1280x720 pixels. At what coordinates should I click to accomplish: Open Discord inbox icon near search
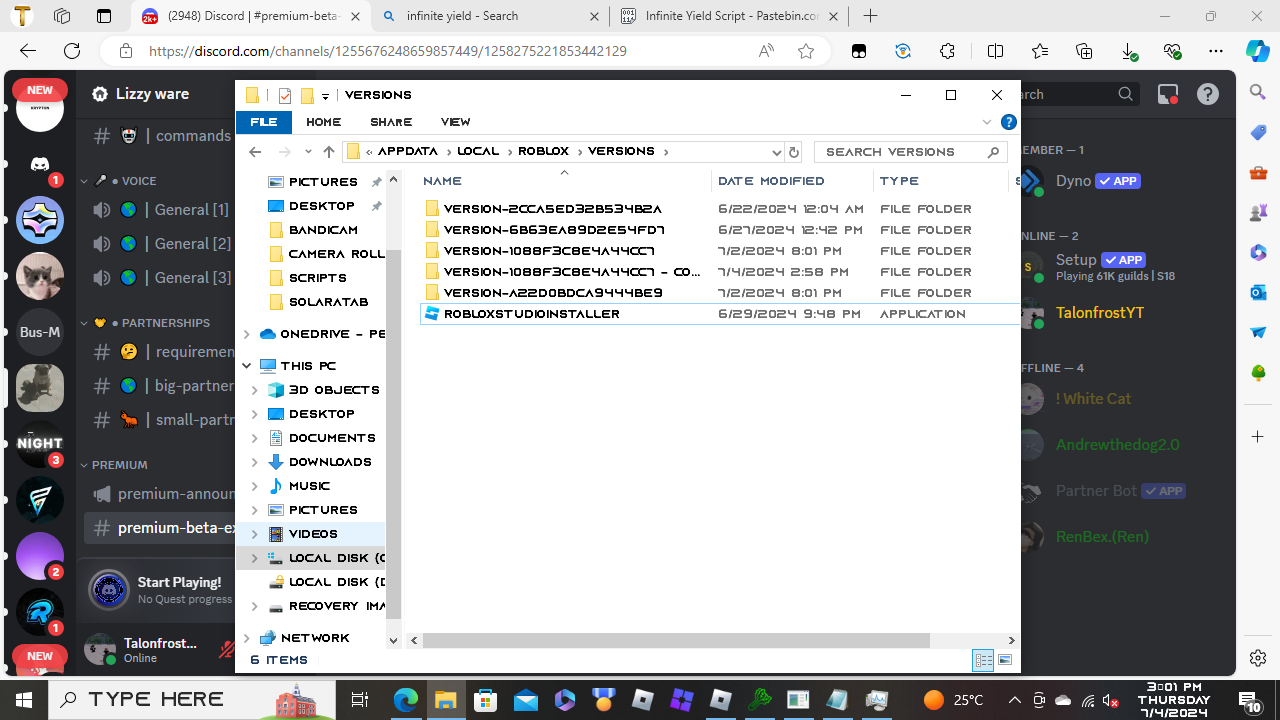tap(1168, 94)
